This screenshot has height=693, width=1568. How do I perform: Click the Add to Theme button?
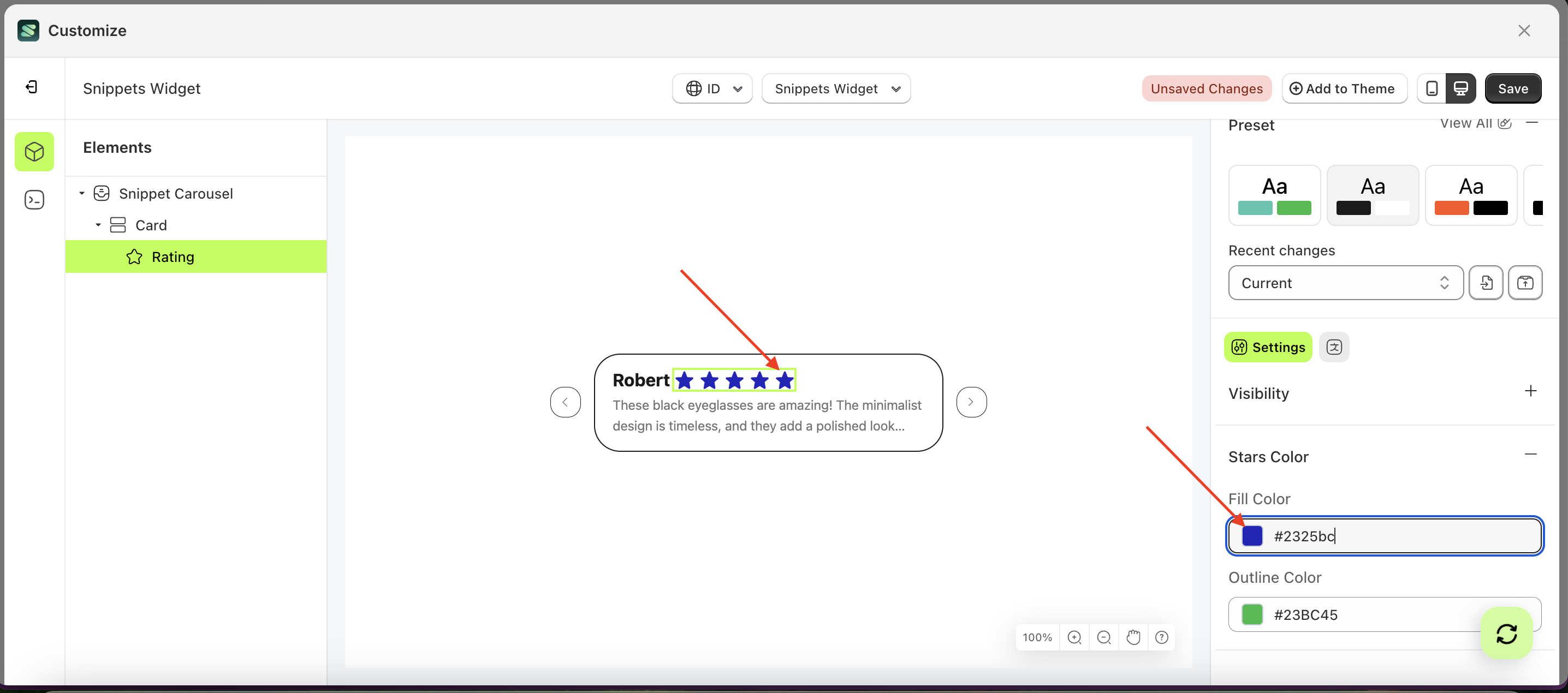1344,89
